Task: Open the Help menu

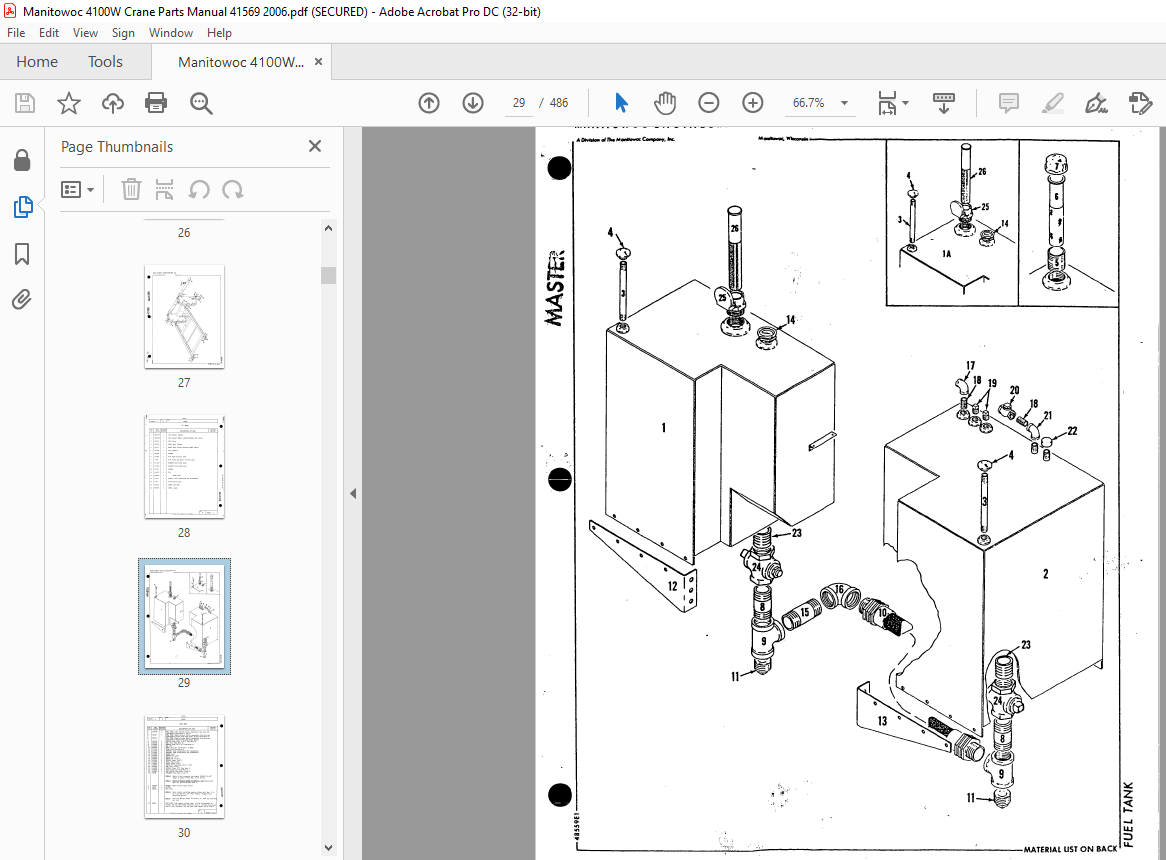Action: click(219, 33)
